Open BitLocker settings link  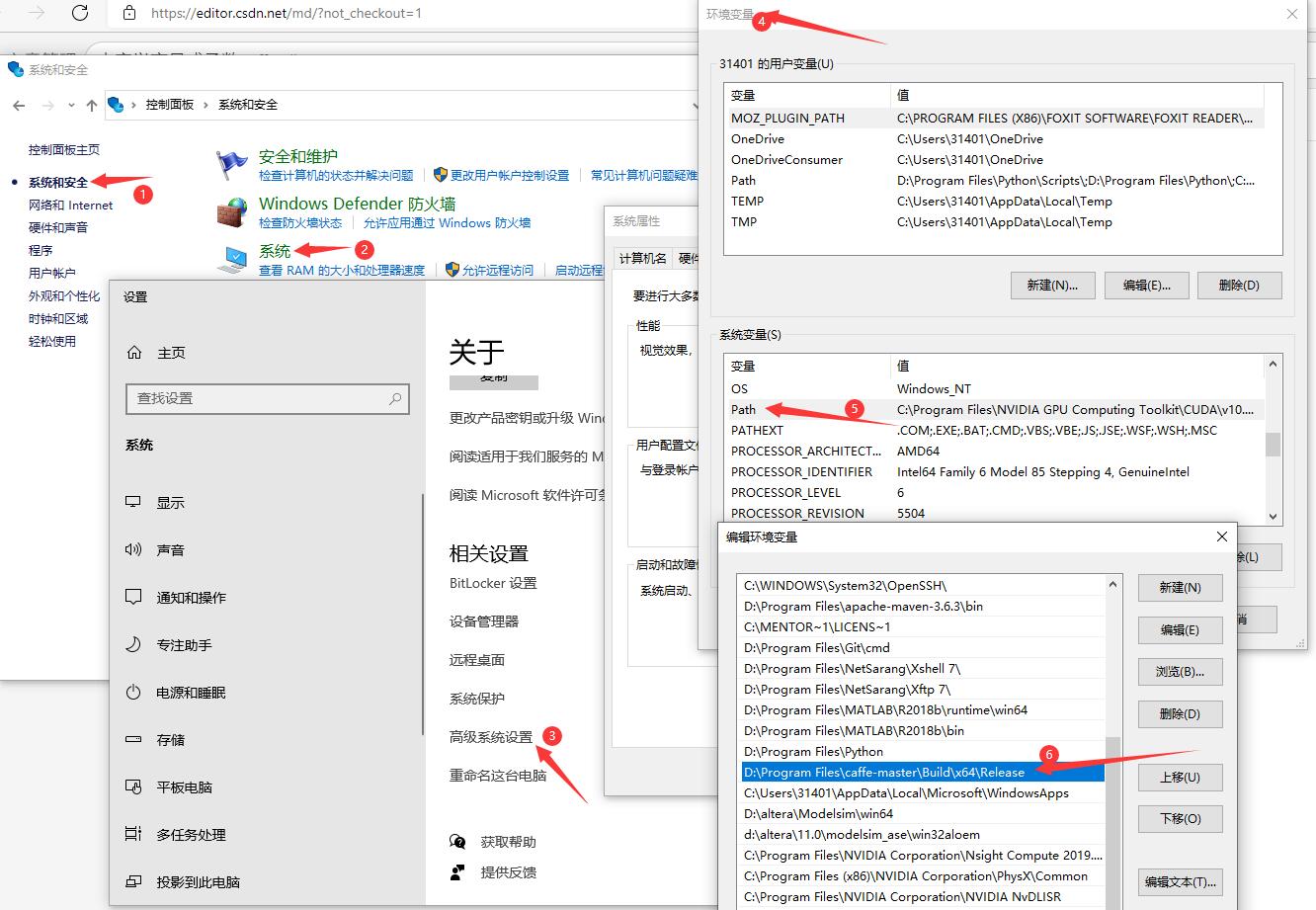click(x=493, y=583)
